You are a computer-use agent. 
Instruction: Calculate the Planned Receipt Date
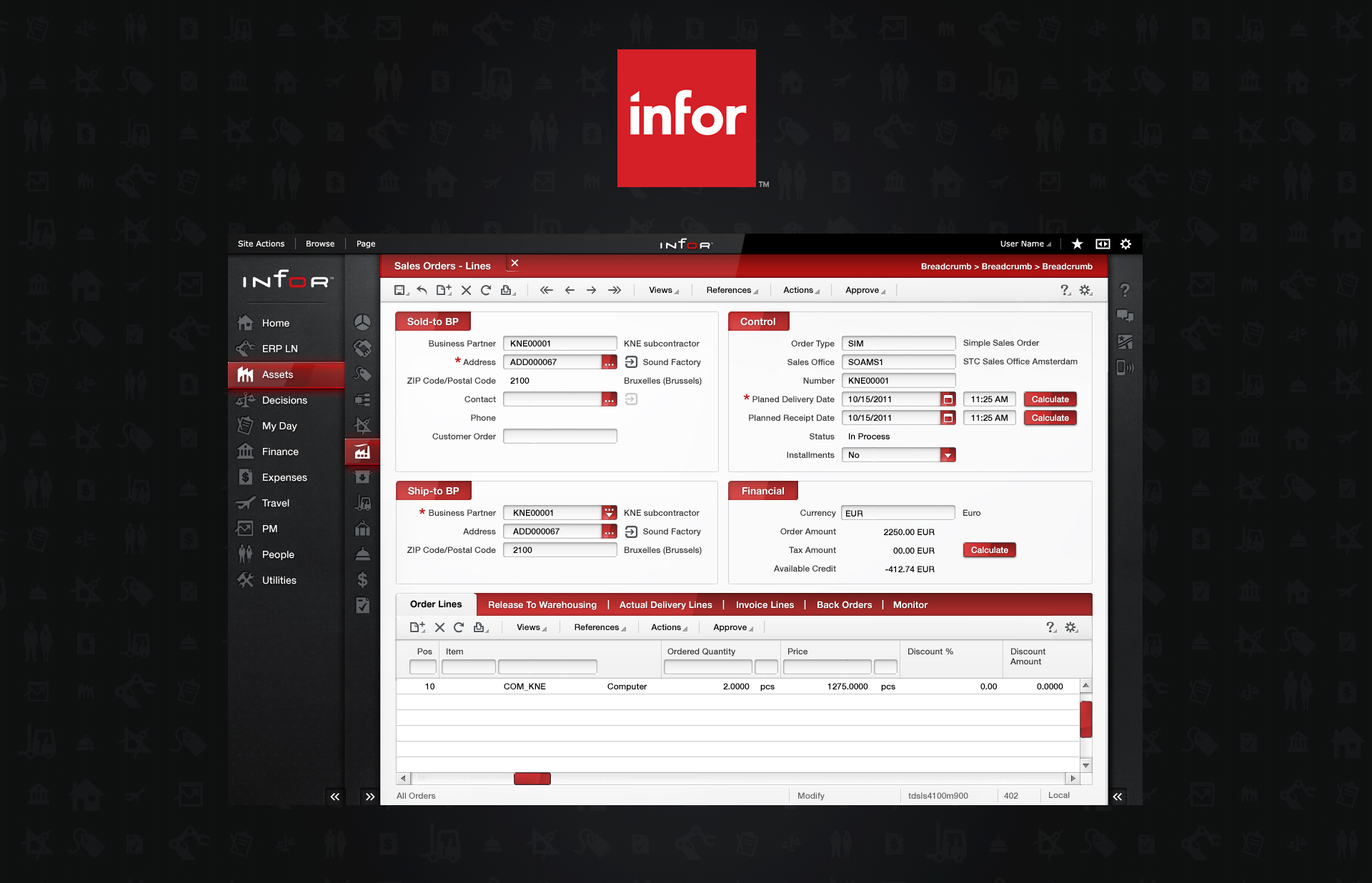(x=1050, y=418)
